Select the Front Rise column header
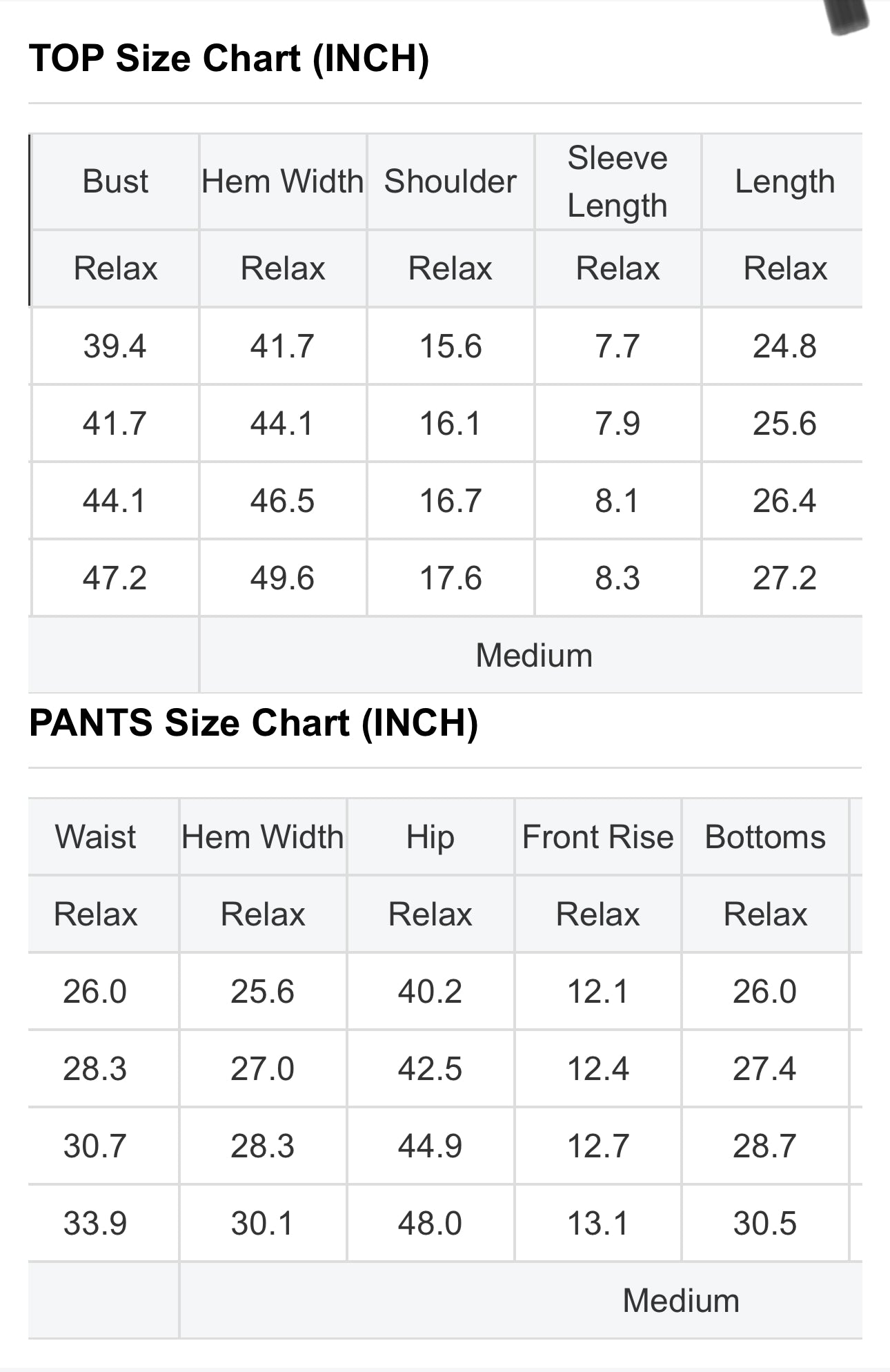This screenshot has height=1372, width=890. coord(597,836)
